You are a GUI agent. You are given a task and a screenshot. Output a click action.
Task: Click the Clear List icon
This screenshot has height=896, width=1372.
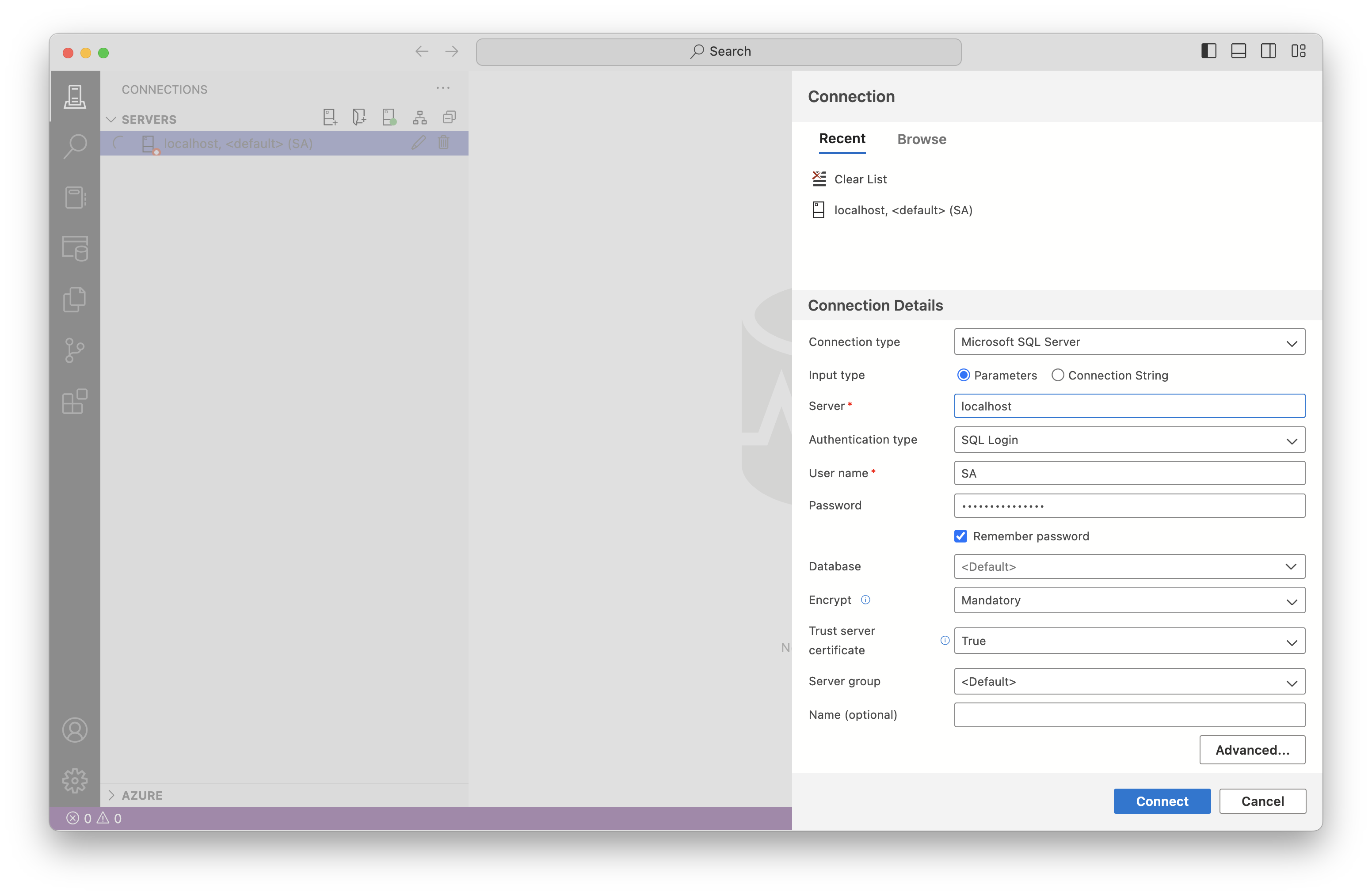pyautogui.click(x=819, y=178)
